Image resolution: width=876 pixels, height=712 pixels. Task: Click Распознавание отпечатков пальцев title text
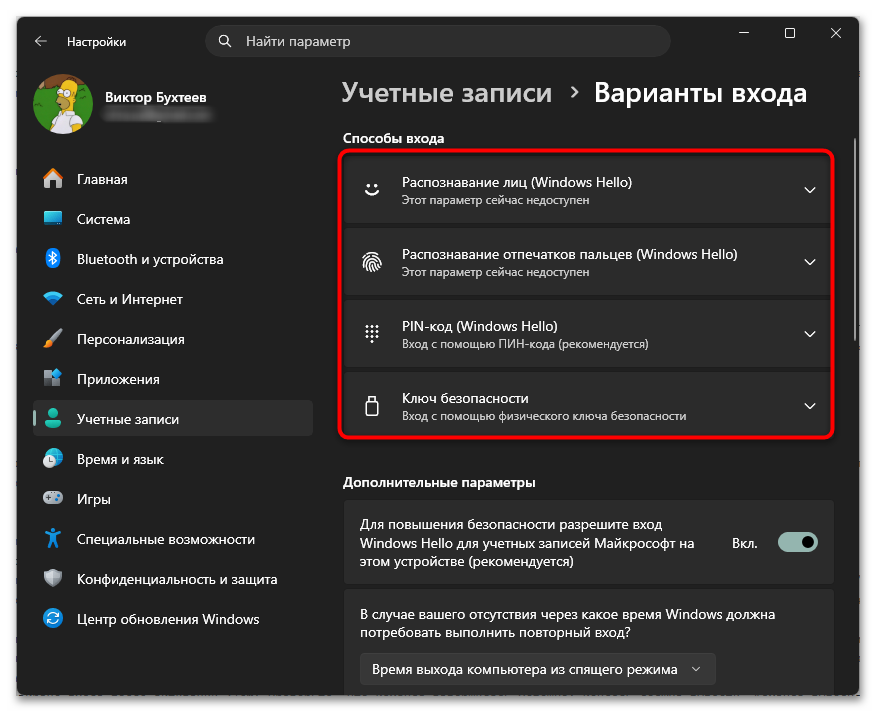(569, 254)
